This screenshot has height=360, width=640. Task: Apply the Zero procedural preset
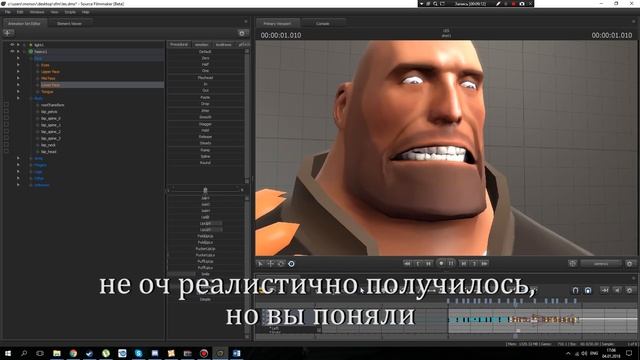tap(205, 58)
